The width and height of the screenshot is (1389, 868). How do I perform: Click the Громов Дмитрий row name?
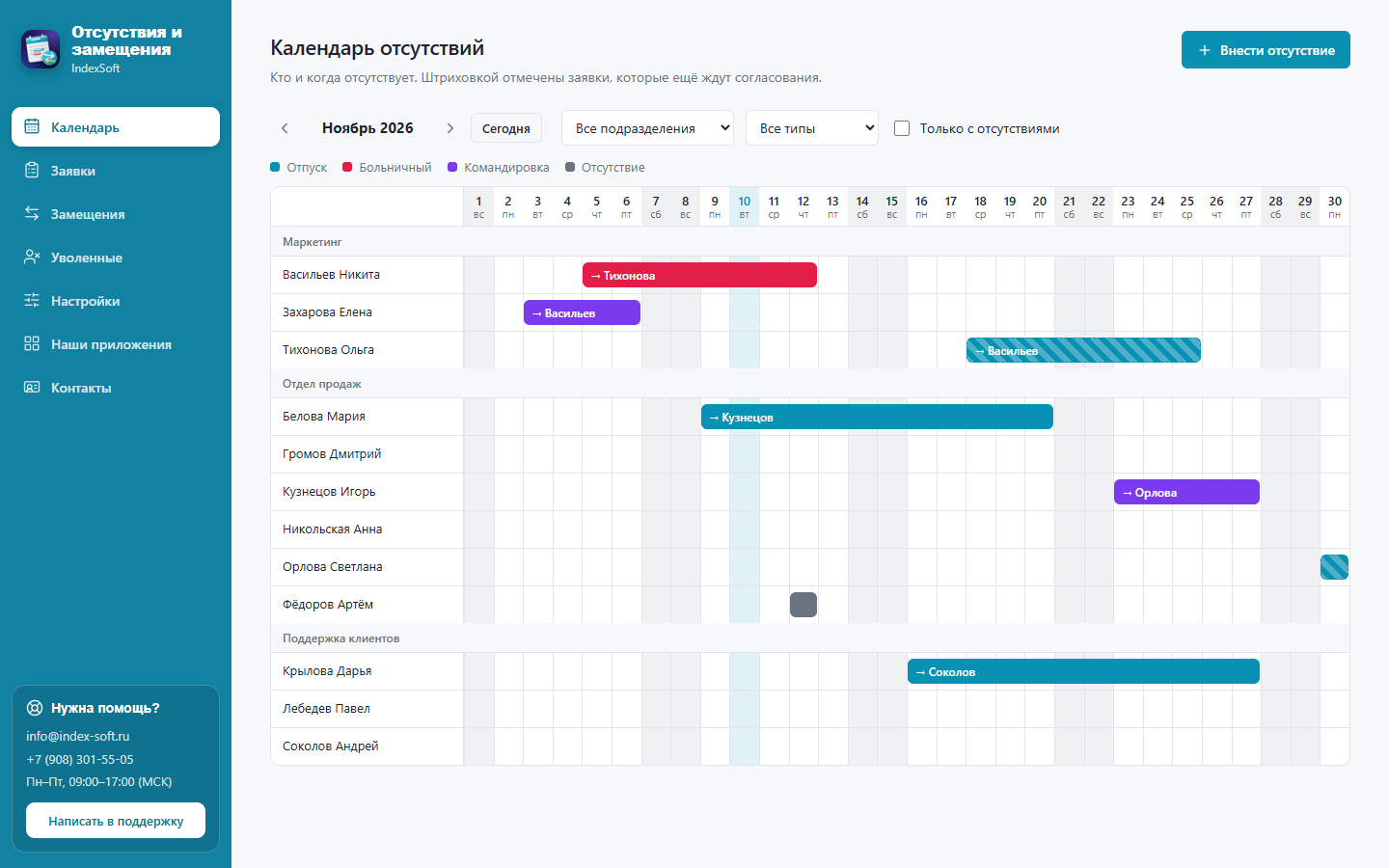[332, 454]
